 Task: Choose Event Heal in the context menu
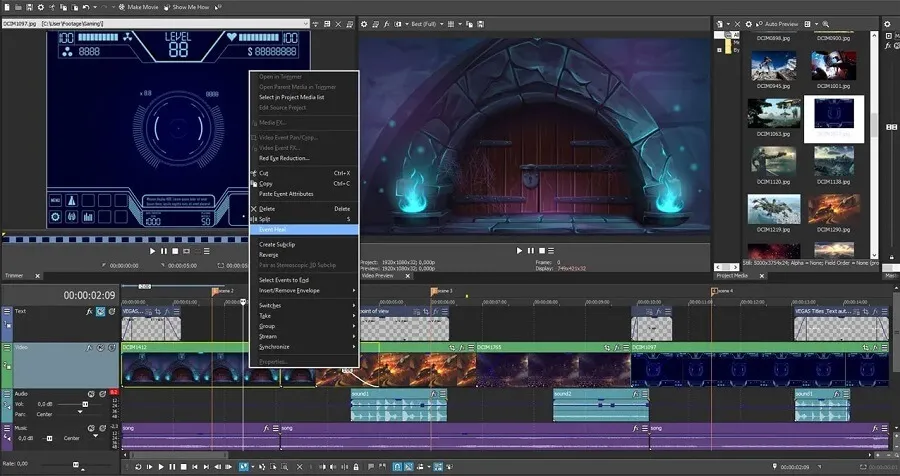pos(304,229)
